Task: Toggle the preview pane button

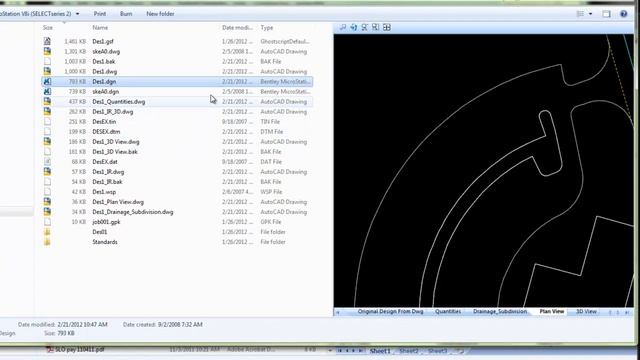Action: pos(607,14)
